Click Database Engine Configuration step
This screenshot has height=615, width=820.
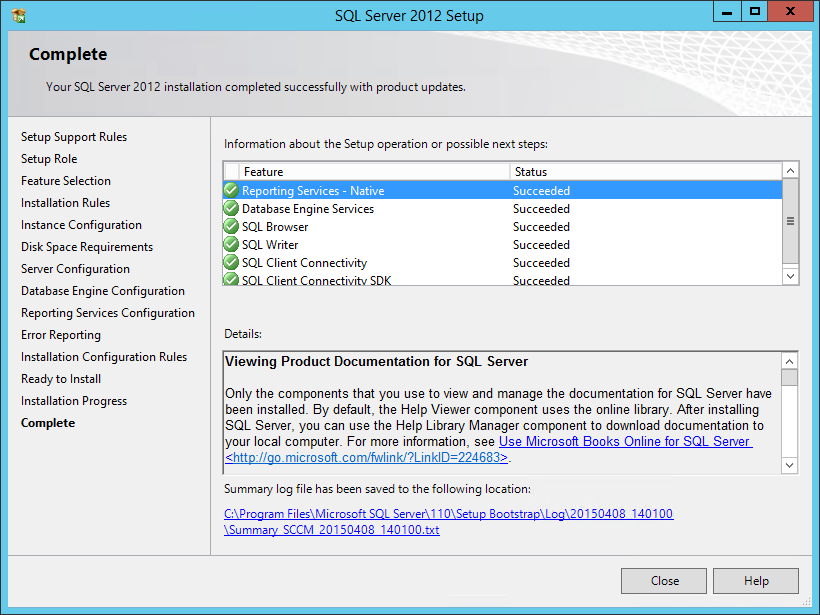(102, 291)
